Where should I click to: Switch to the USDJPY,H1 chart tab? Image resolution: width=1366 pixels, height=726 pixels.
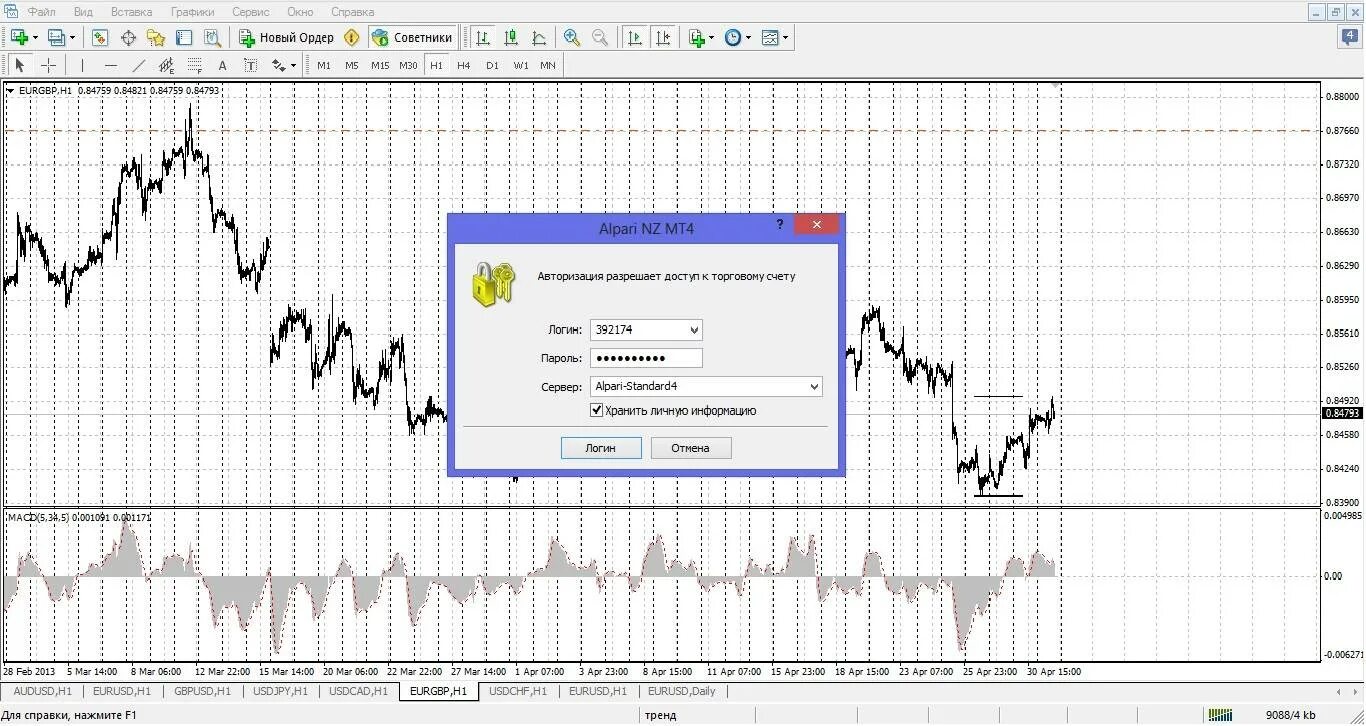click(x=281, y=691)
